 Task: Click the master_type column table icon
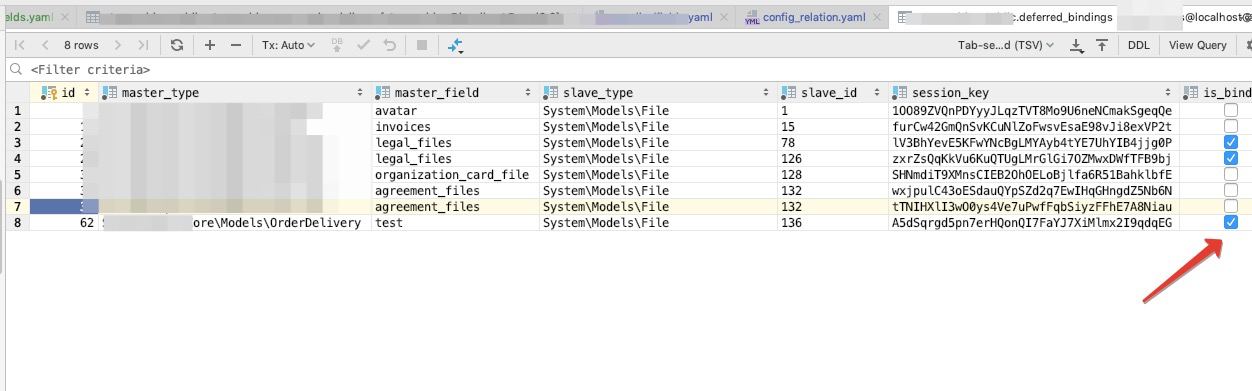tap(110, 92)
